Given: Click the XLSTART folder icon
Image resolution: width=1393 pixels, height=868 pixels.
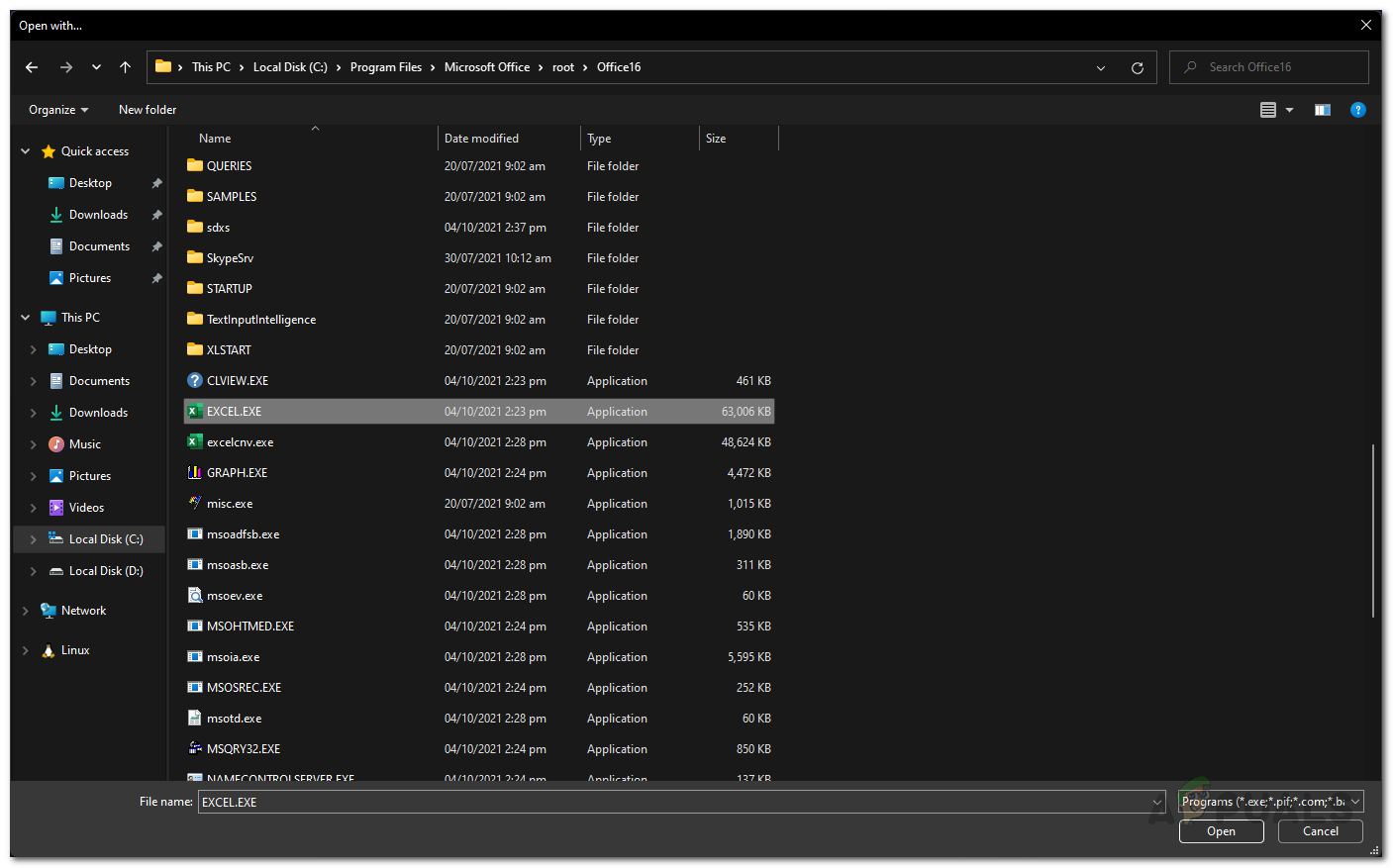Looking at the screenshot, I should 195,350.
